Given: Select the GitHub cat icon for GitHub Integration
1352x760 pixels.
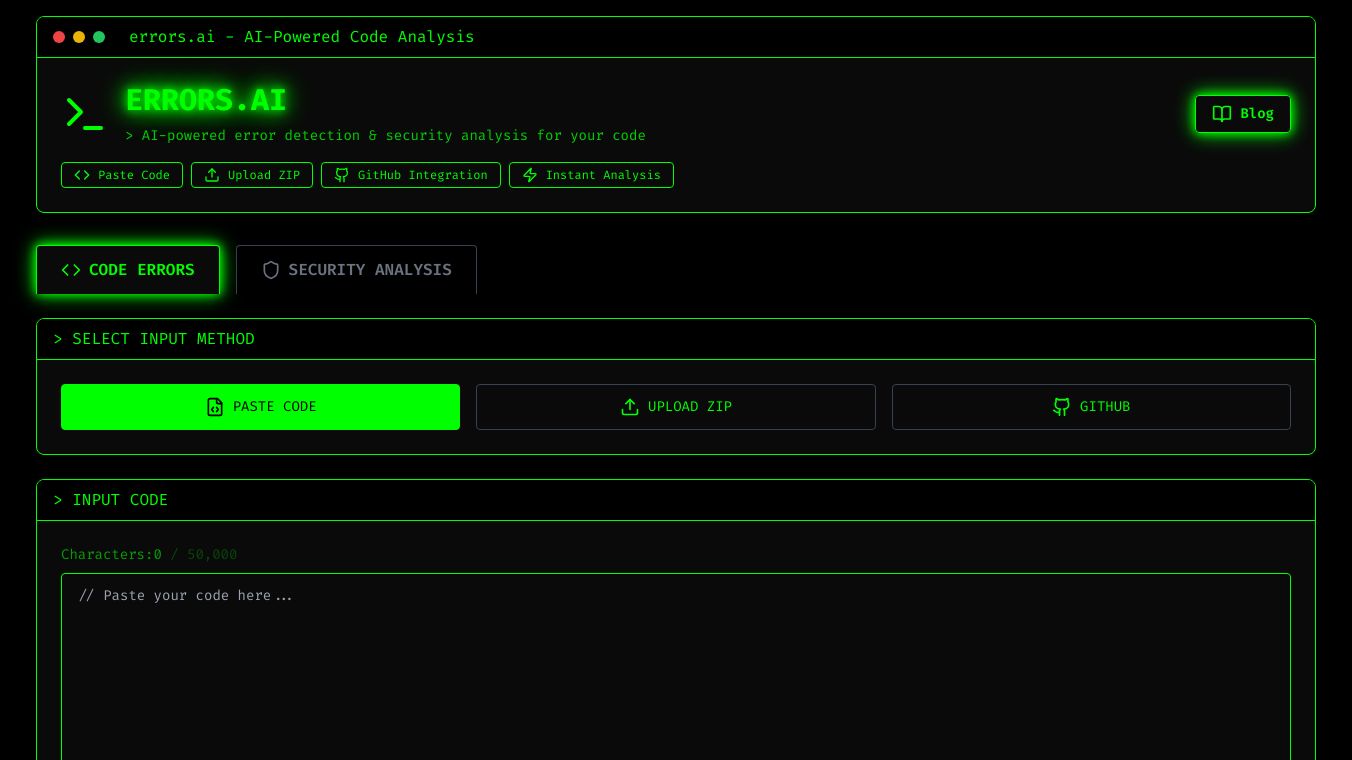Looking at the screenshot, I should point(341,175).
